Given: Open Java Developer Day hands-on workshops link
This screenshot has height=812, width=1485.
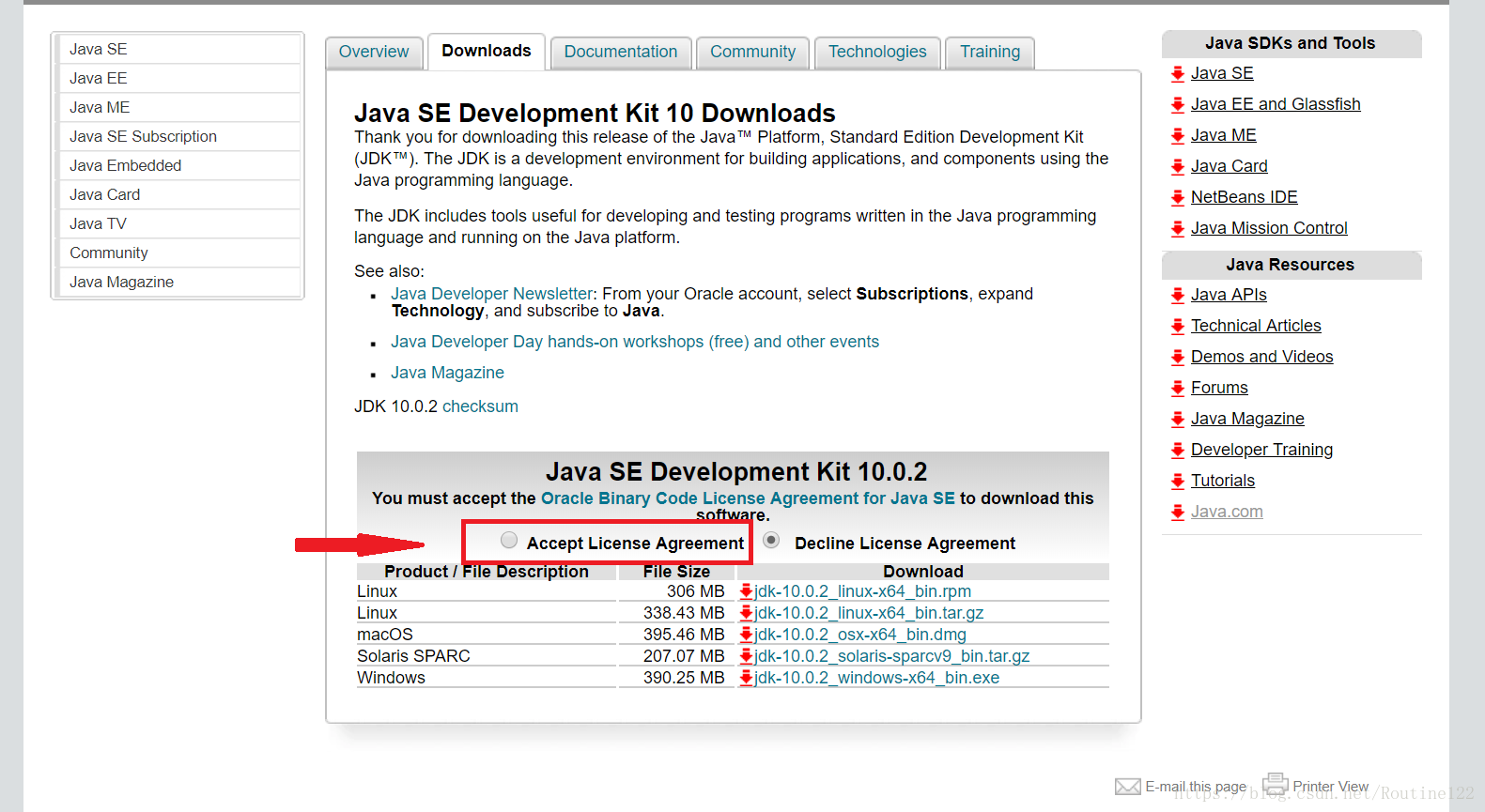Looking at the screenshot, I should 635,342.
